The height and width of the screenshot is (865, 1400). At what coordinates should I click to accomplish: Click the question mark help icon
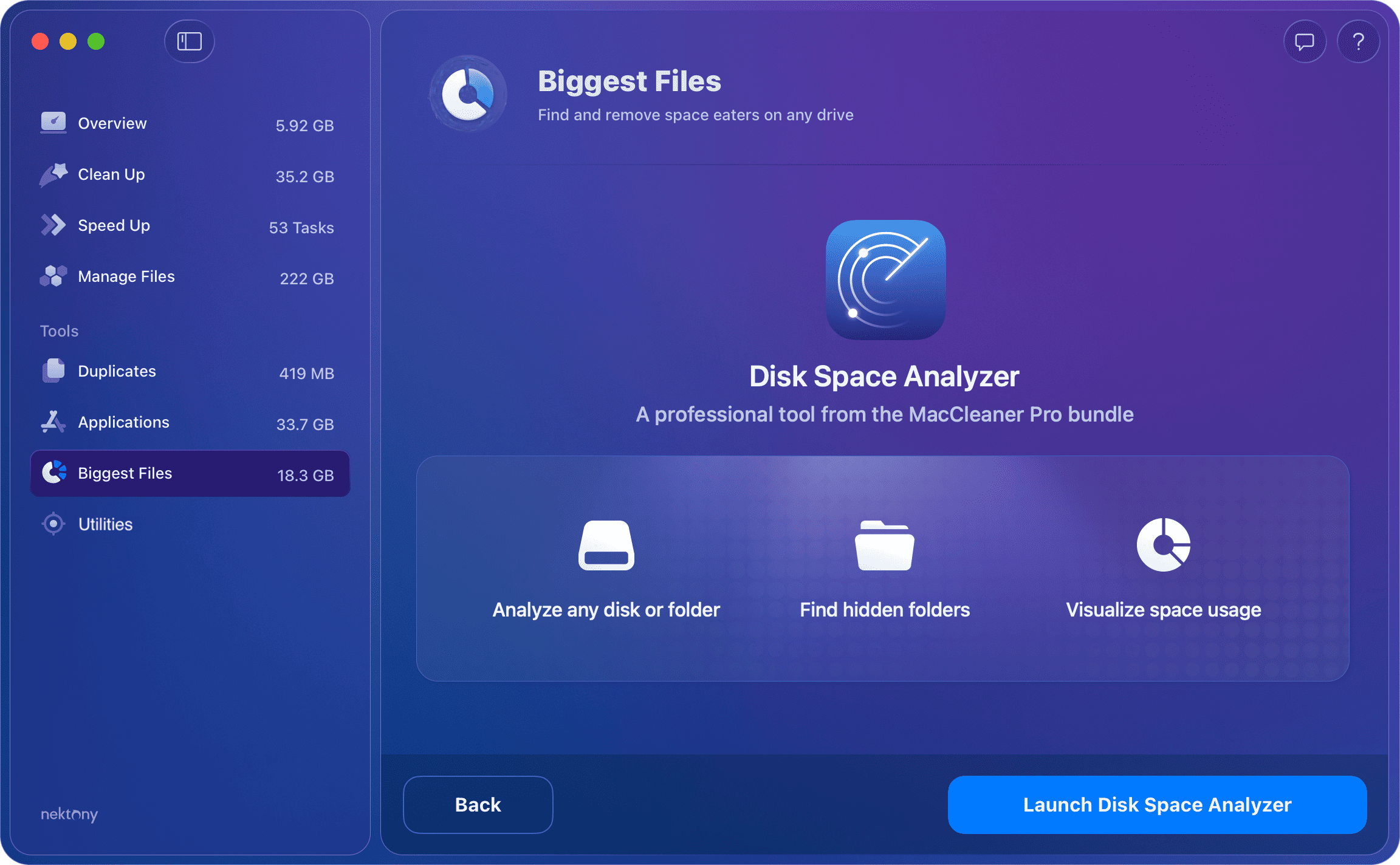pos(1358,41)
